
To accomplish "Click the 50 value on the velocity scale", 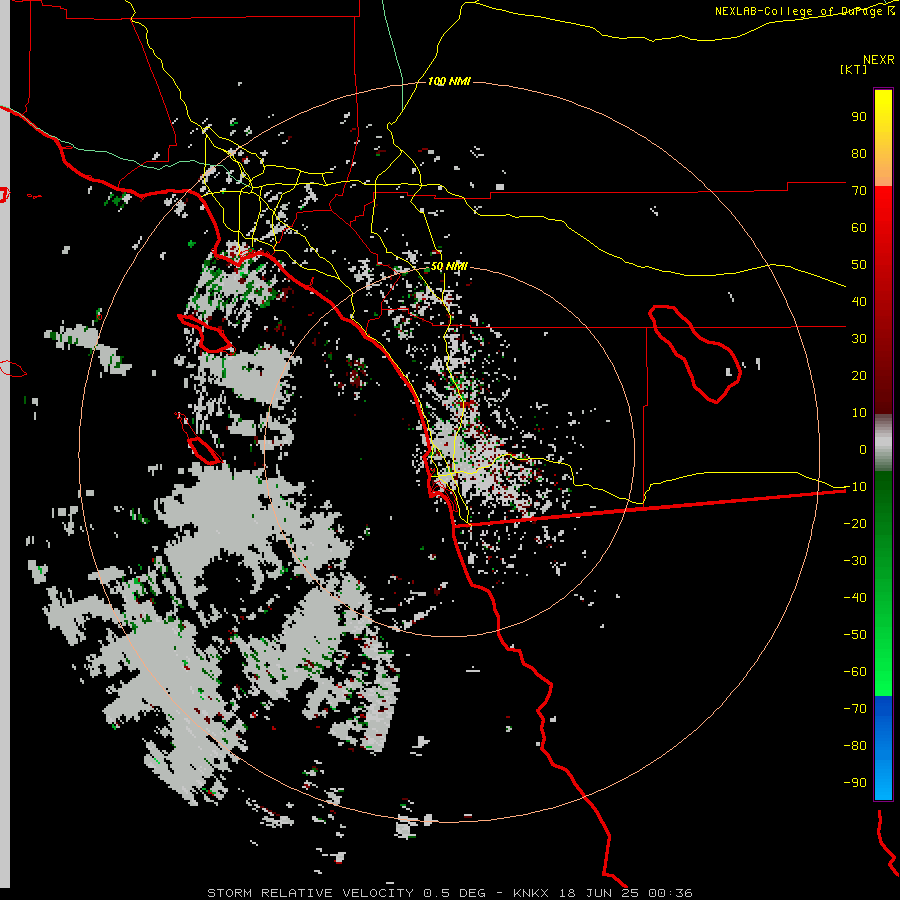I will pyautogui.click(x=859, y=265).
